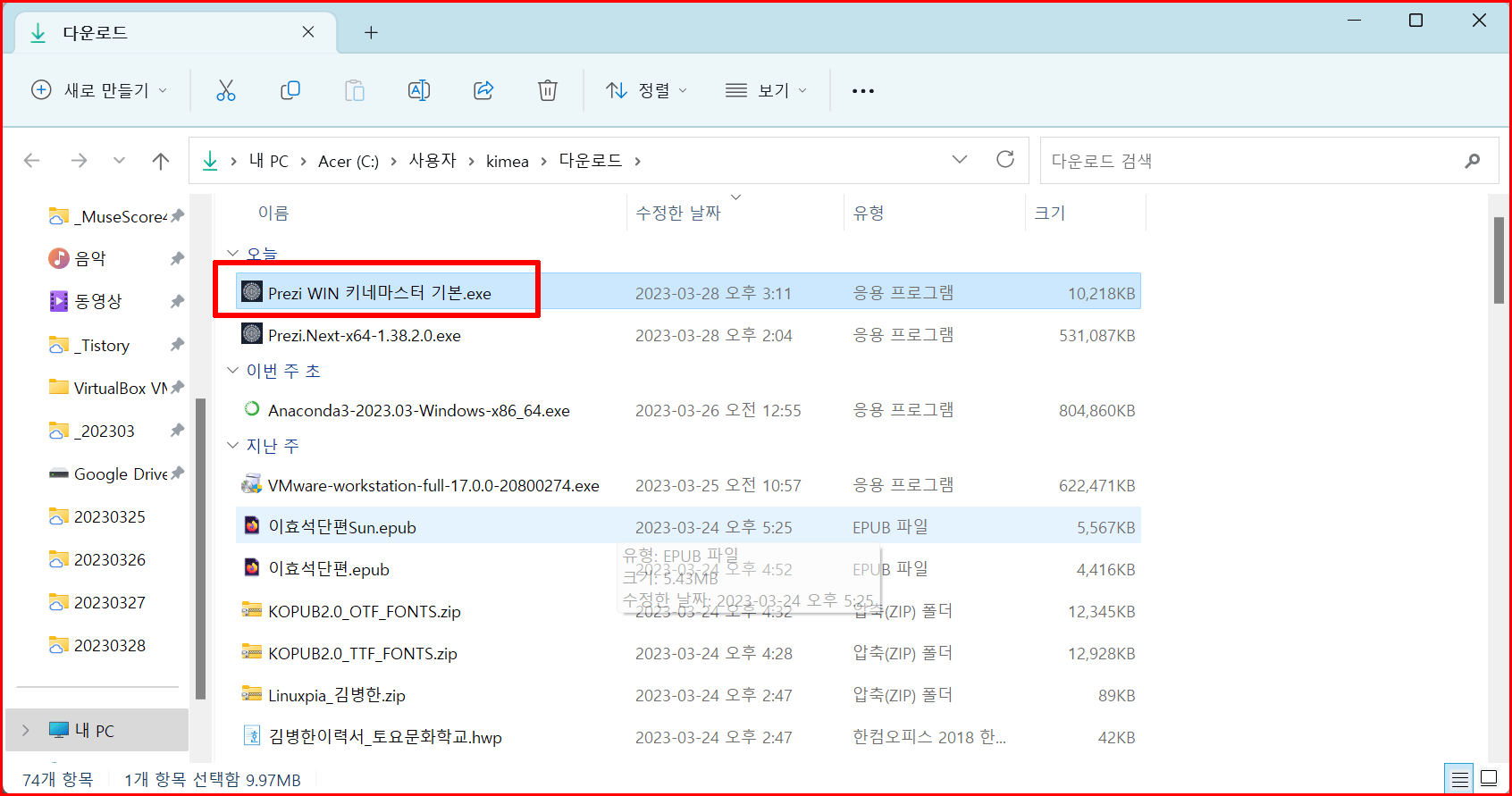1512x796 pixels.
Task: Refresh the folder view
Action: tap(1005, 159)
